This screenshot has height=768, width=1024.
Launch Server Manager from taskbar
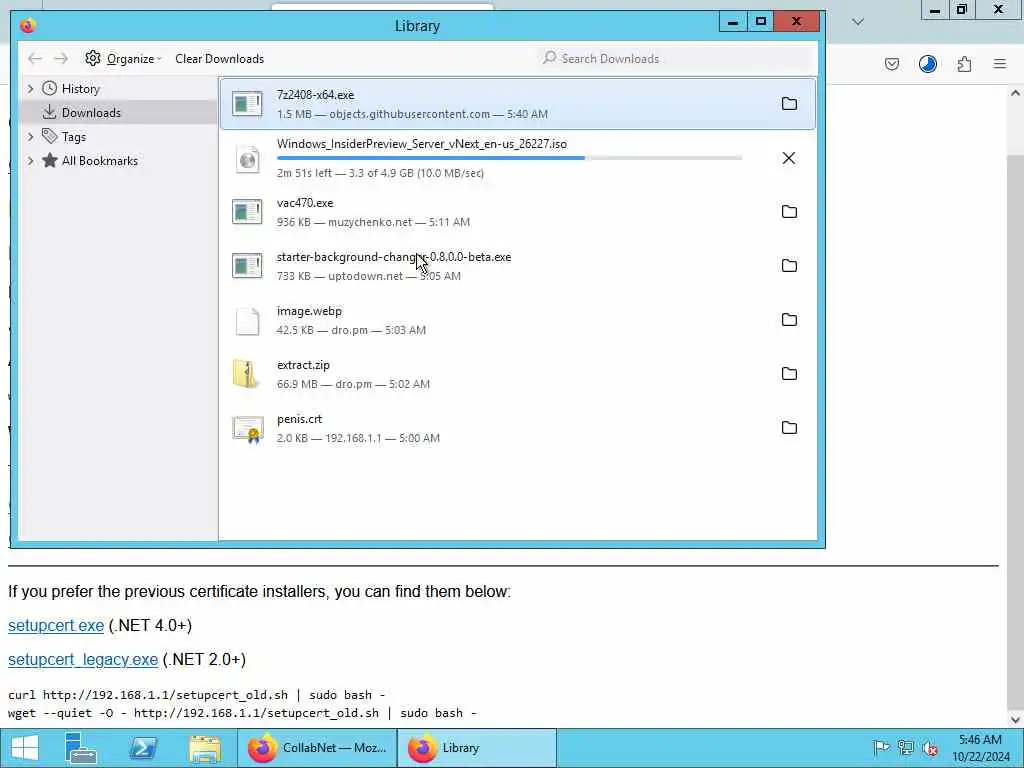click(81, 748)
